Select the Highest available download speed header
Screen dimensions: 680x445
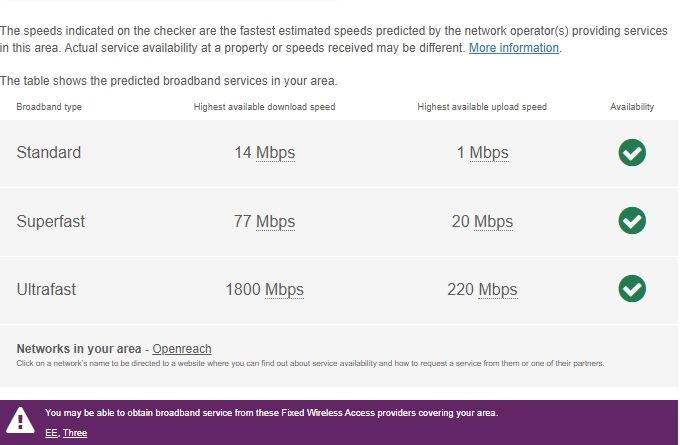coord(264,107)
